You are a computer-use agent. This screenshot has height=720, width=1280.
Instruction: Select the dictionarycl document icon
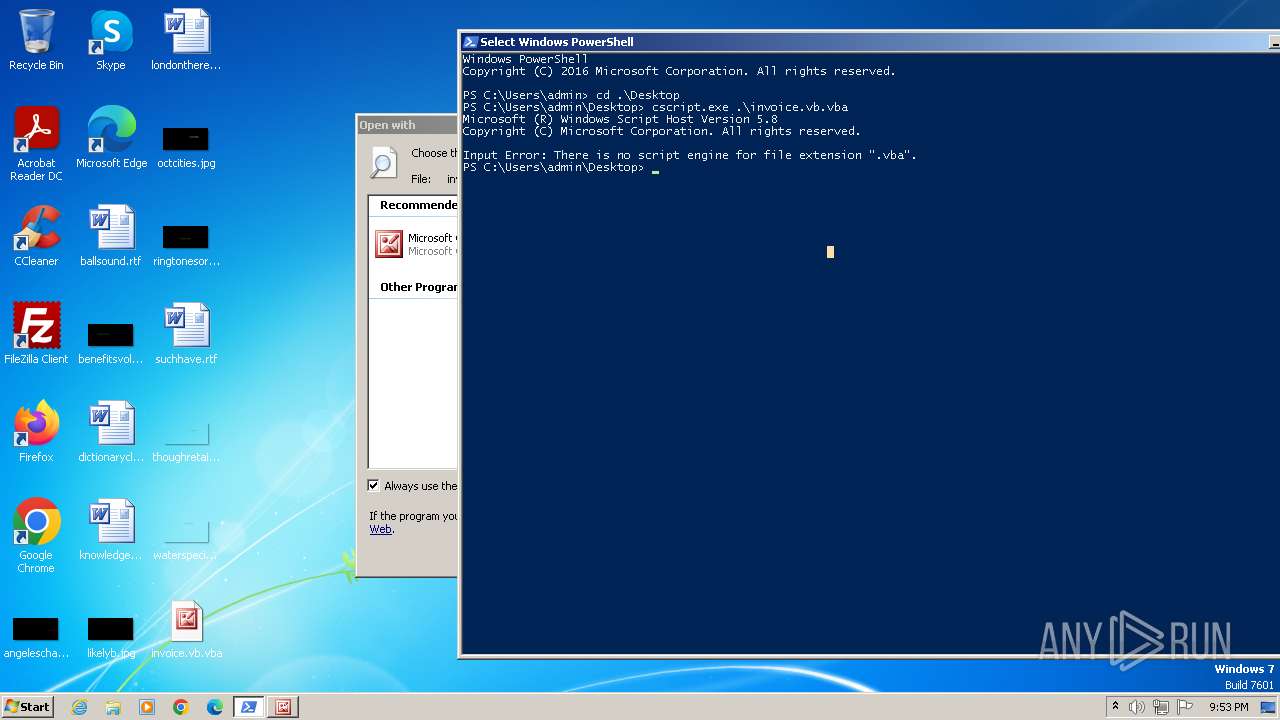point(111,432)
